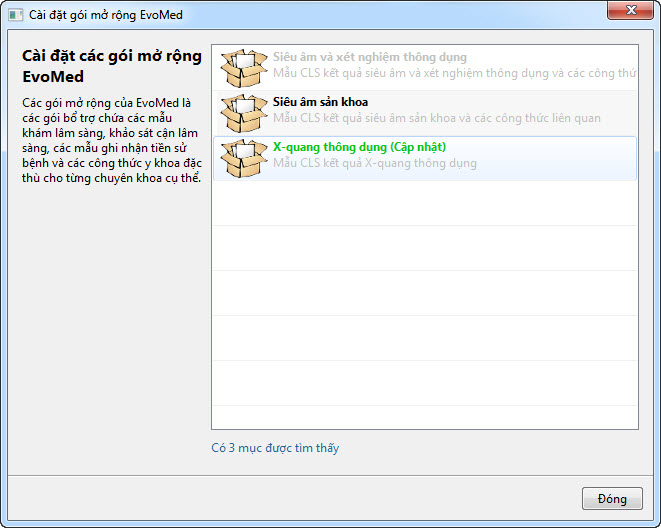Screen dimensions: 661x528
Task: Click the cut-off description about xét nghiệm thông dụng
Action: click(x=454, y=73)
